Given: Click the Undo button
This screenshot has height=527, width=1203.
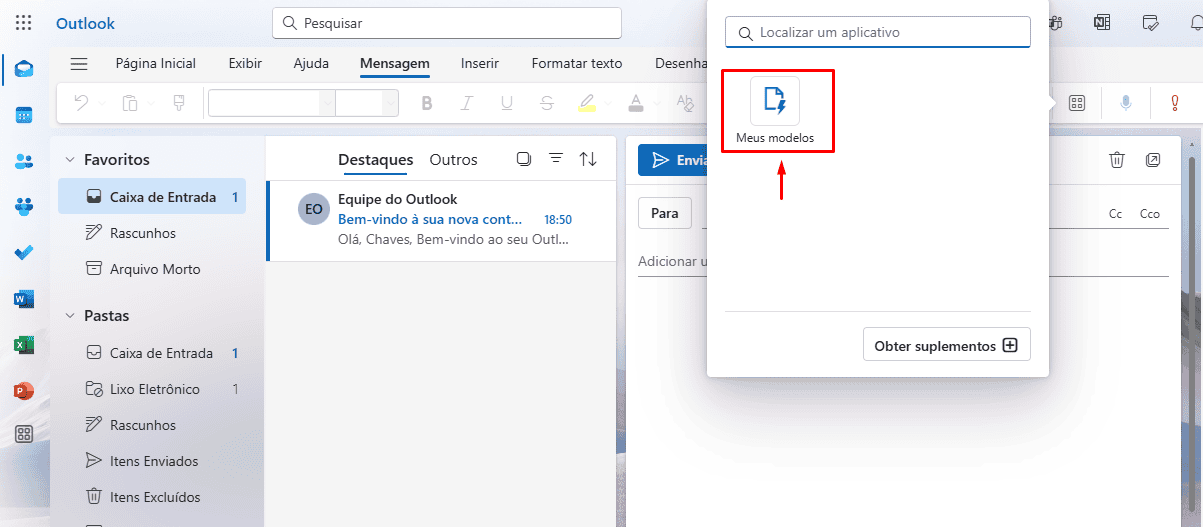Looking at the screenshot, I should [82, 103].
